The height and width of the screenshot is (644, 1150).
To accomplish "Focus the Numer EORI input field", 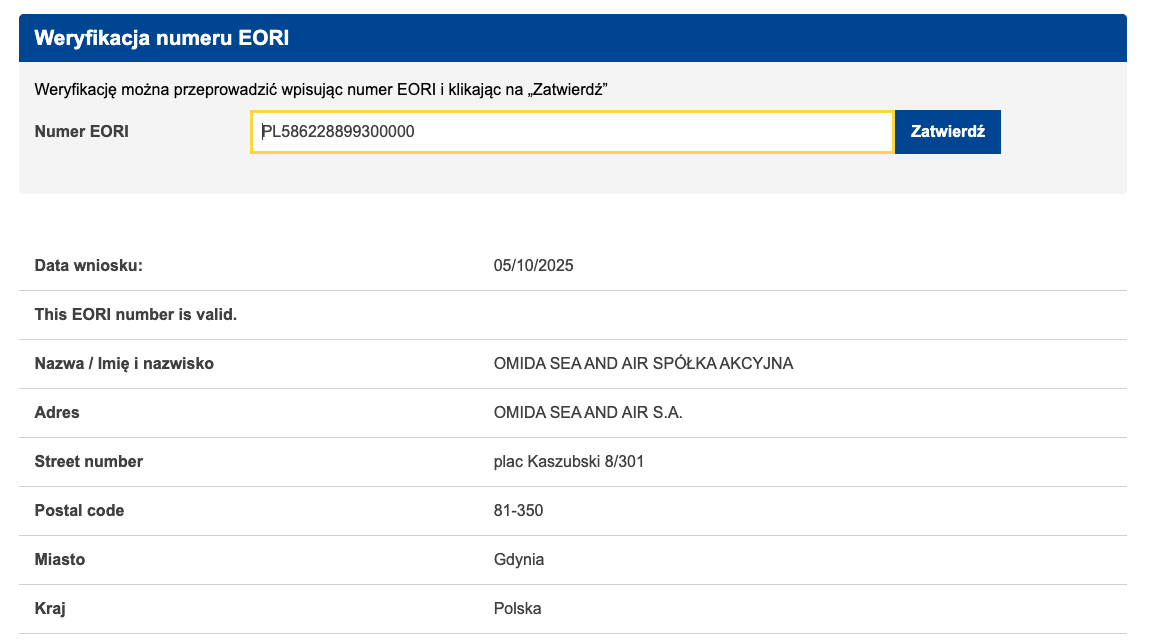I will coord(572,132).
